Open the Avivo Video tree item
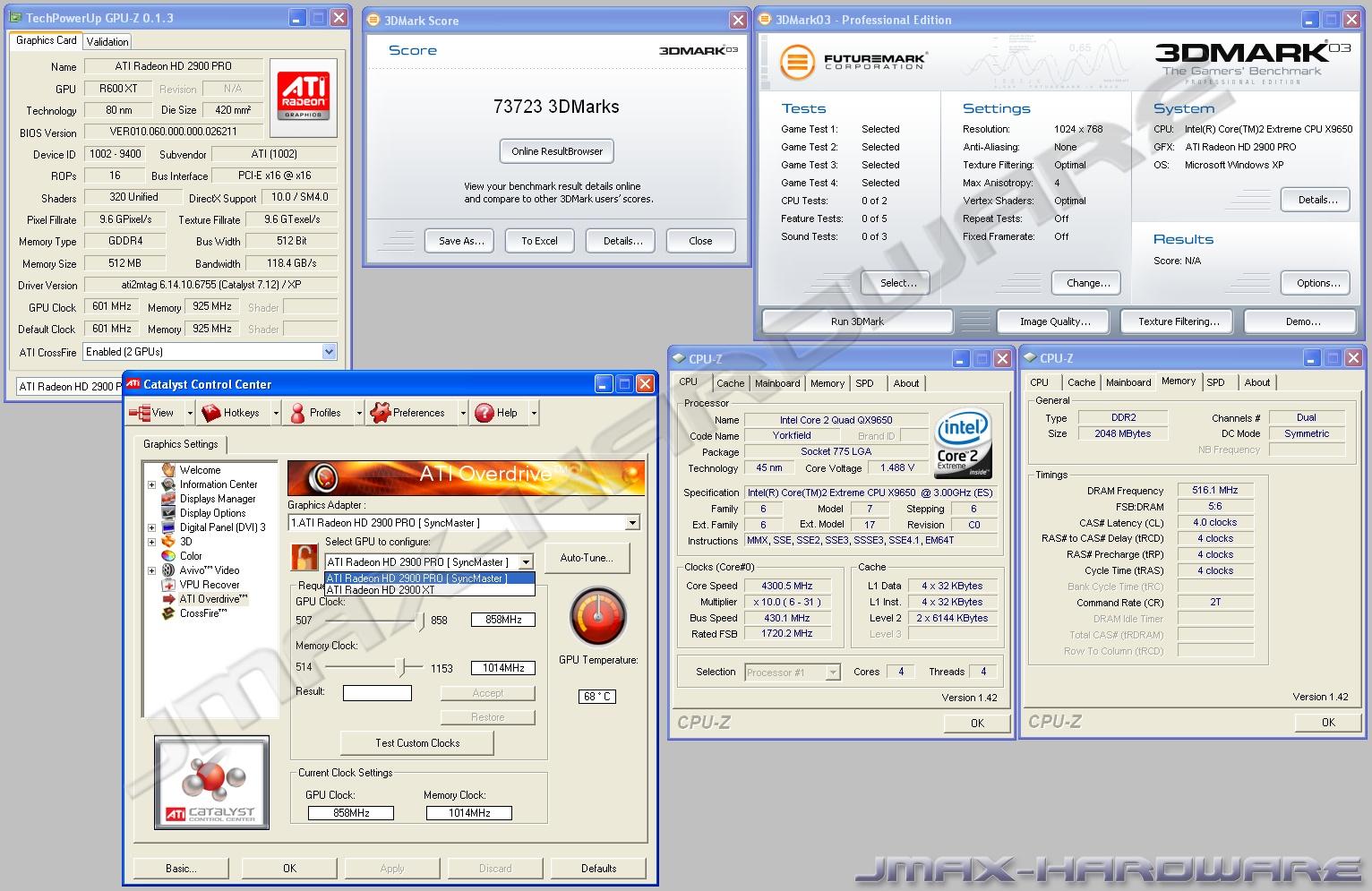 (209, 570)
